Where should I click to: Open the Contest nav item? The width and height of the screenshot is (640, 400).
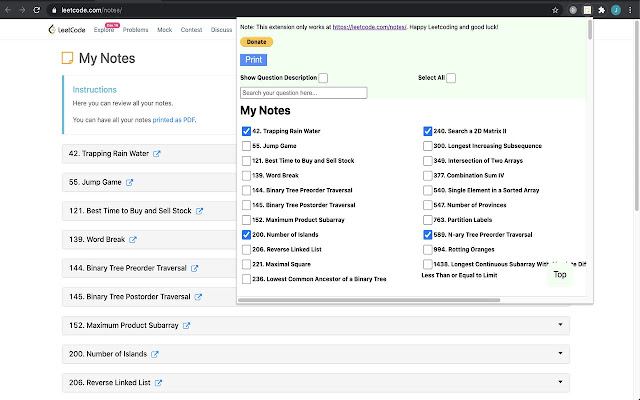pyautogui.click(x=191, y=30)
